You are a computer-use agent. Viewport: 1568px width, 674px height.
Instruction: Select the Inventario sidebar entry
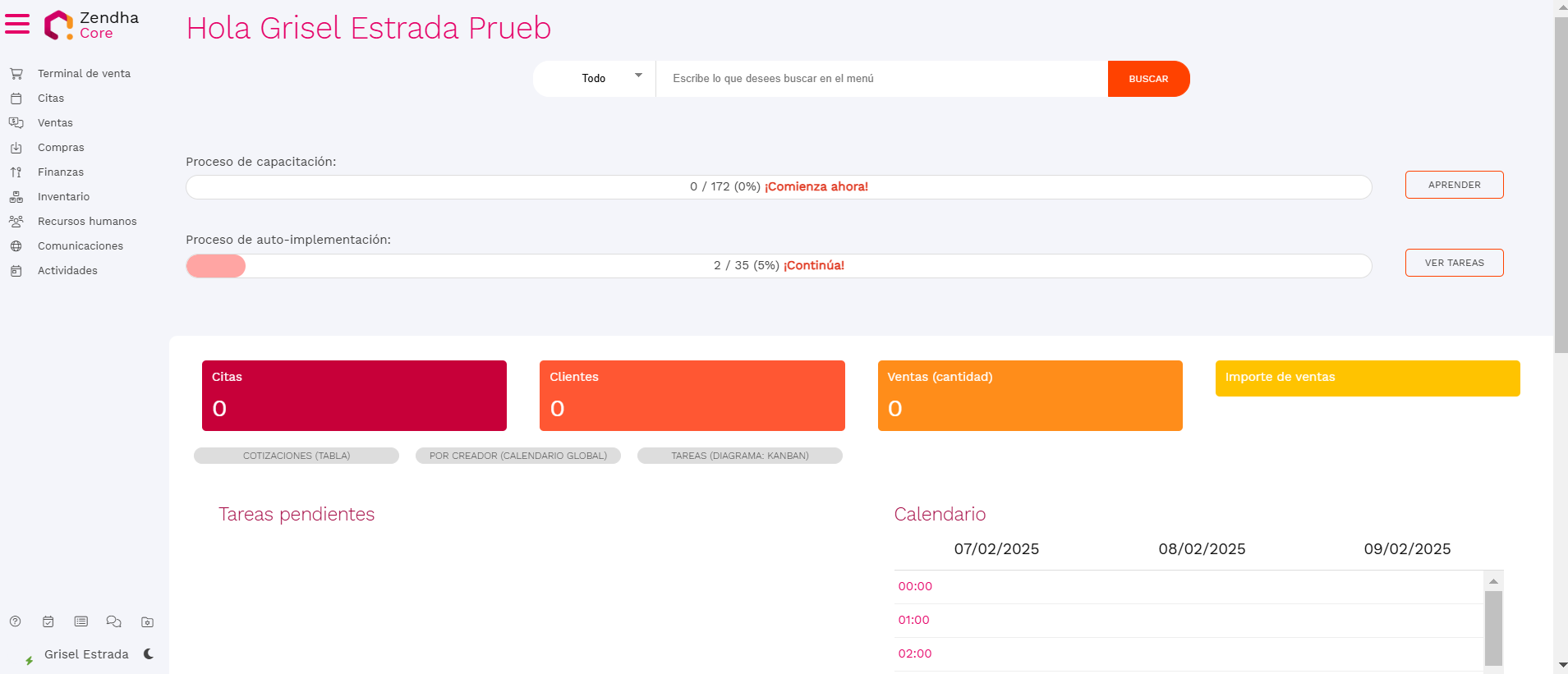tap(63, 197)
